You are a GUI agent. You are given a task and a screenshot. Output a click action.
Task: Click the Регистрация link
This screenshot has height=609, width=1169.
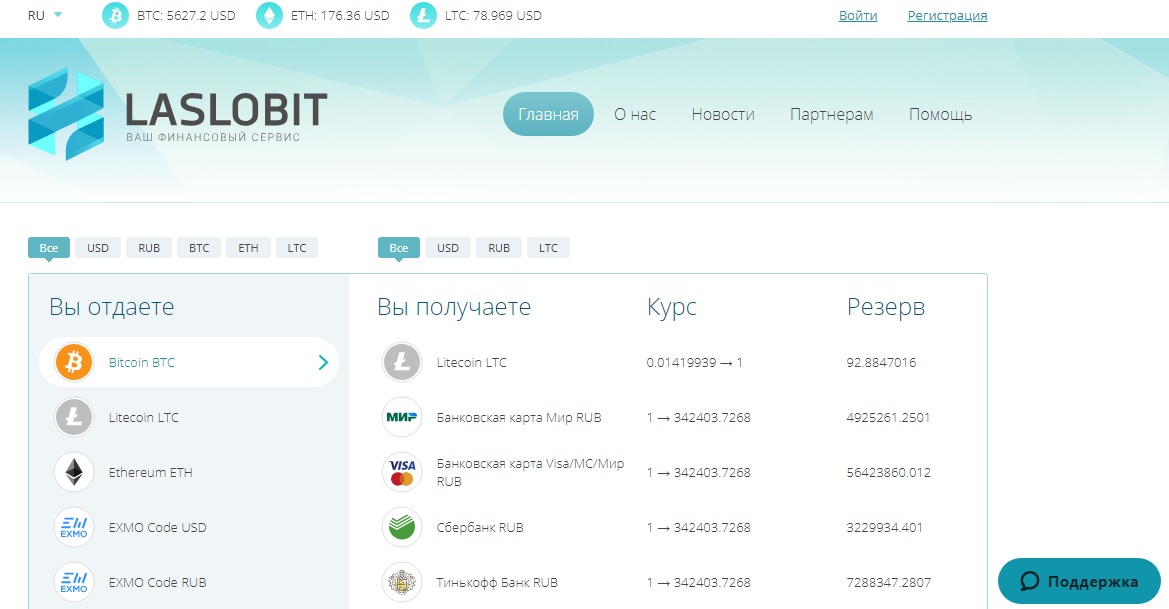click(x=947, y=16)
